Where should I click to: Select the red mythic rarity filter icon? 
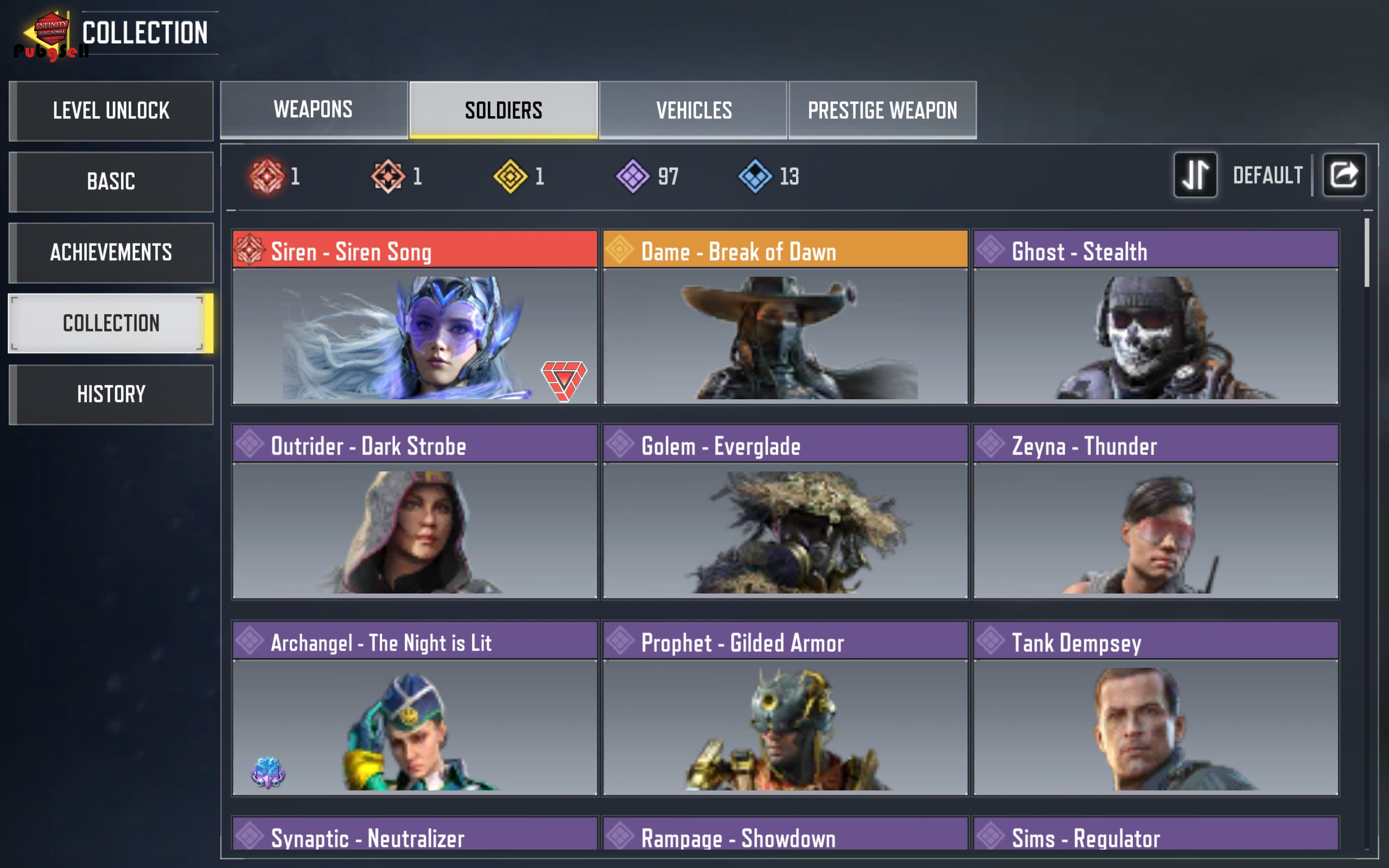click(x=267, y=176)
